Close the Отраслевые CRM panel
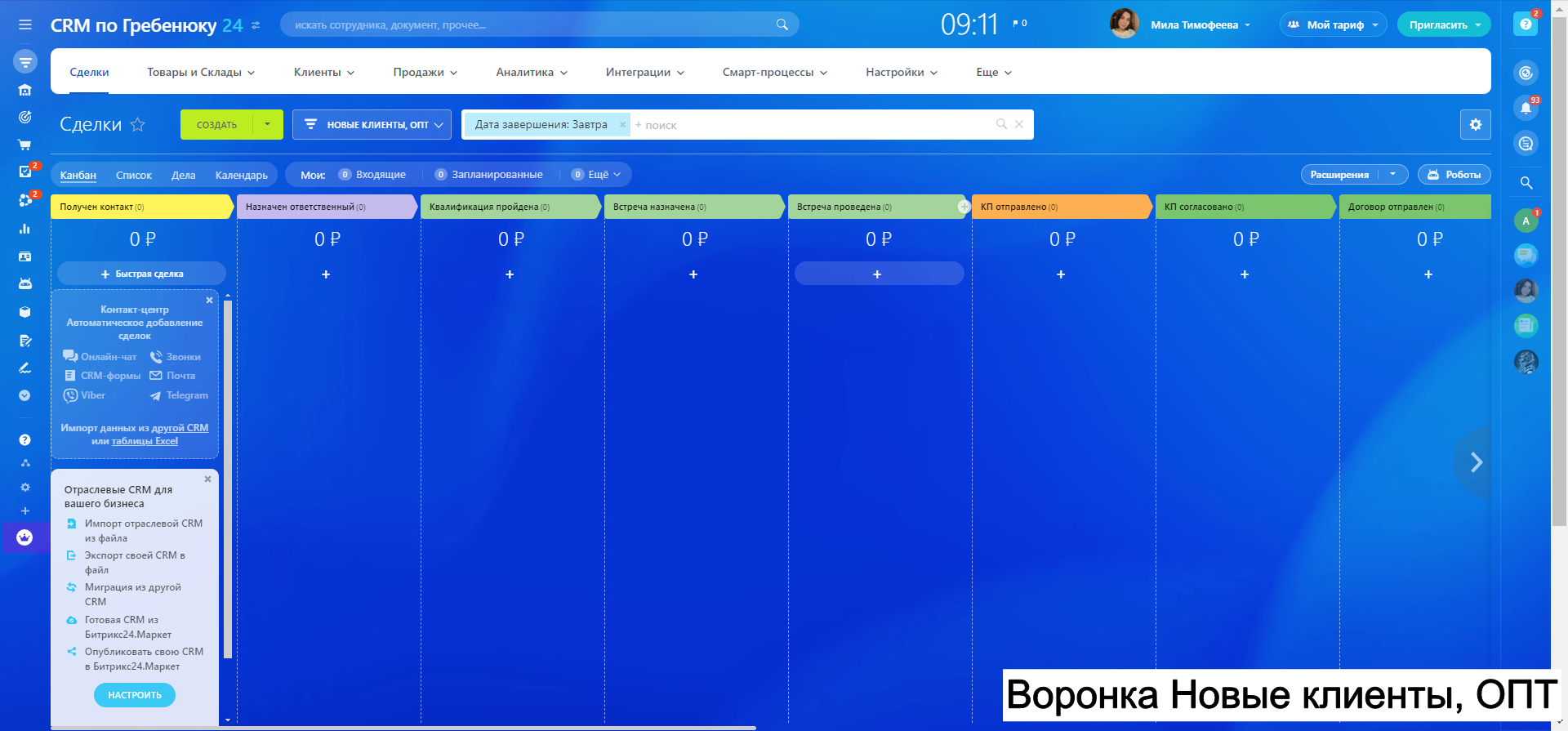Viewport: 1568px width, 731px height. click(208, 479)
